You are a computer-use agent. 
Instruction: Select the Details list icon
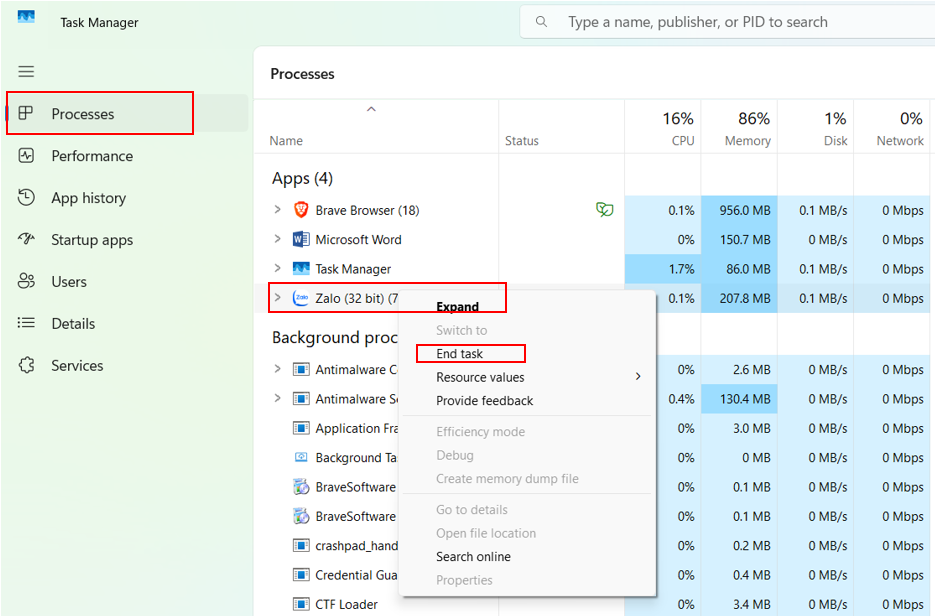pos(26,323)
